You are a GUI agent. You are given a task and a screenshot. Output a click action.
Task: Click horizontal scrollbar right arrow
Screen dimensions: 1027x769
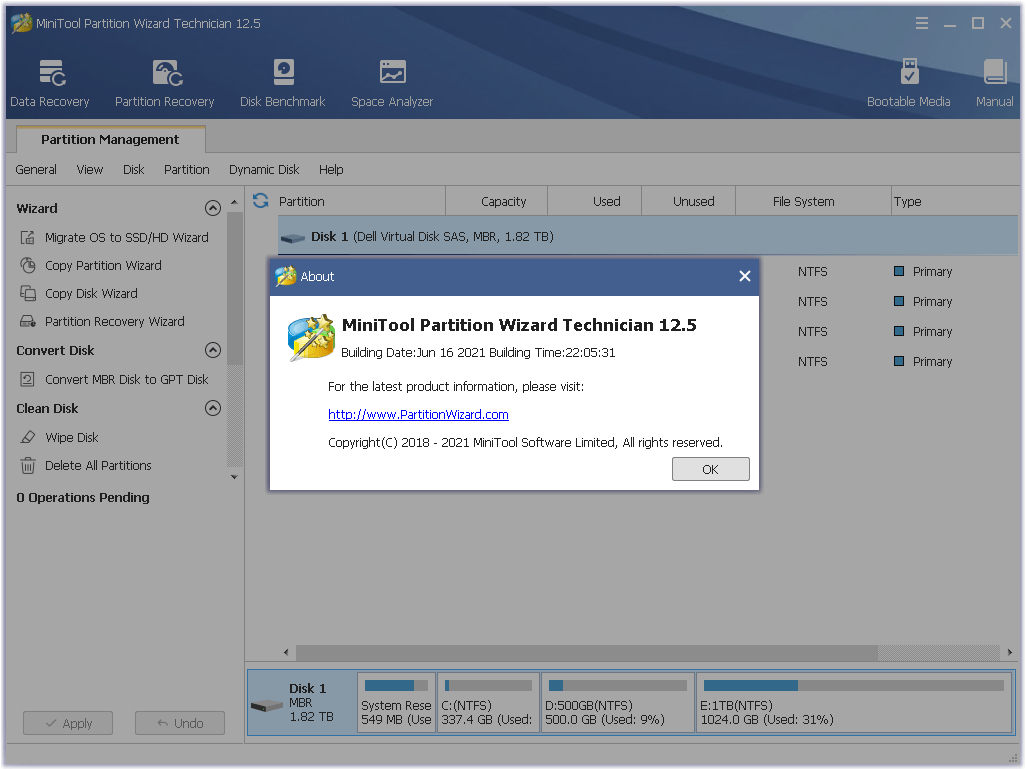[x=1009, y=652]
